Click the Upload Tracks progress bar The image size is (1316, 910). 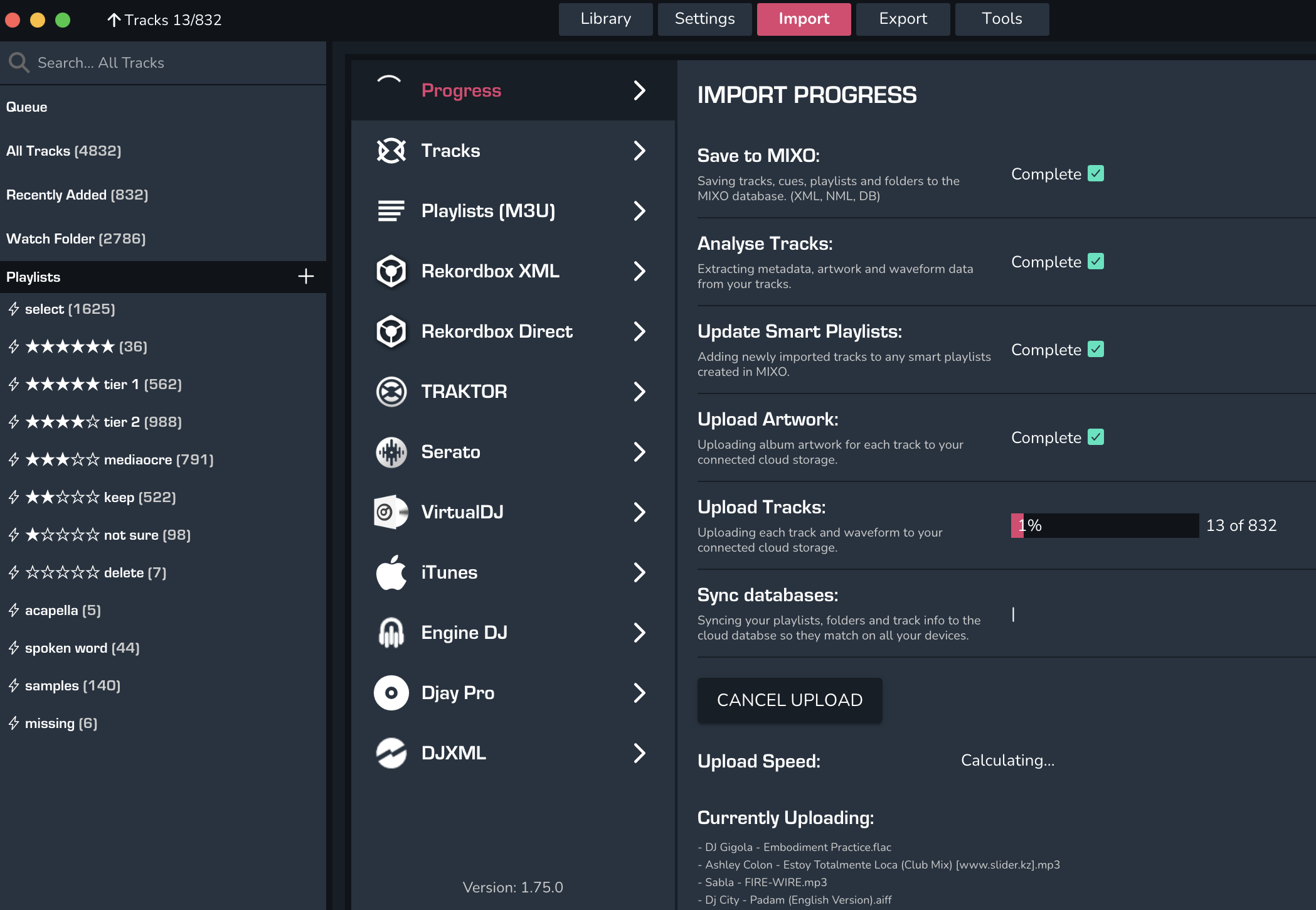1105,525
